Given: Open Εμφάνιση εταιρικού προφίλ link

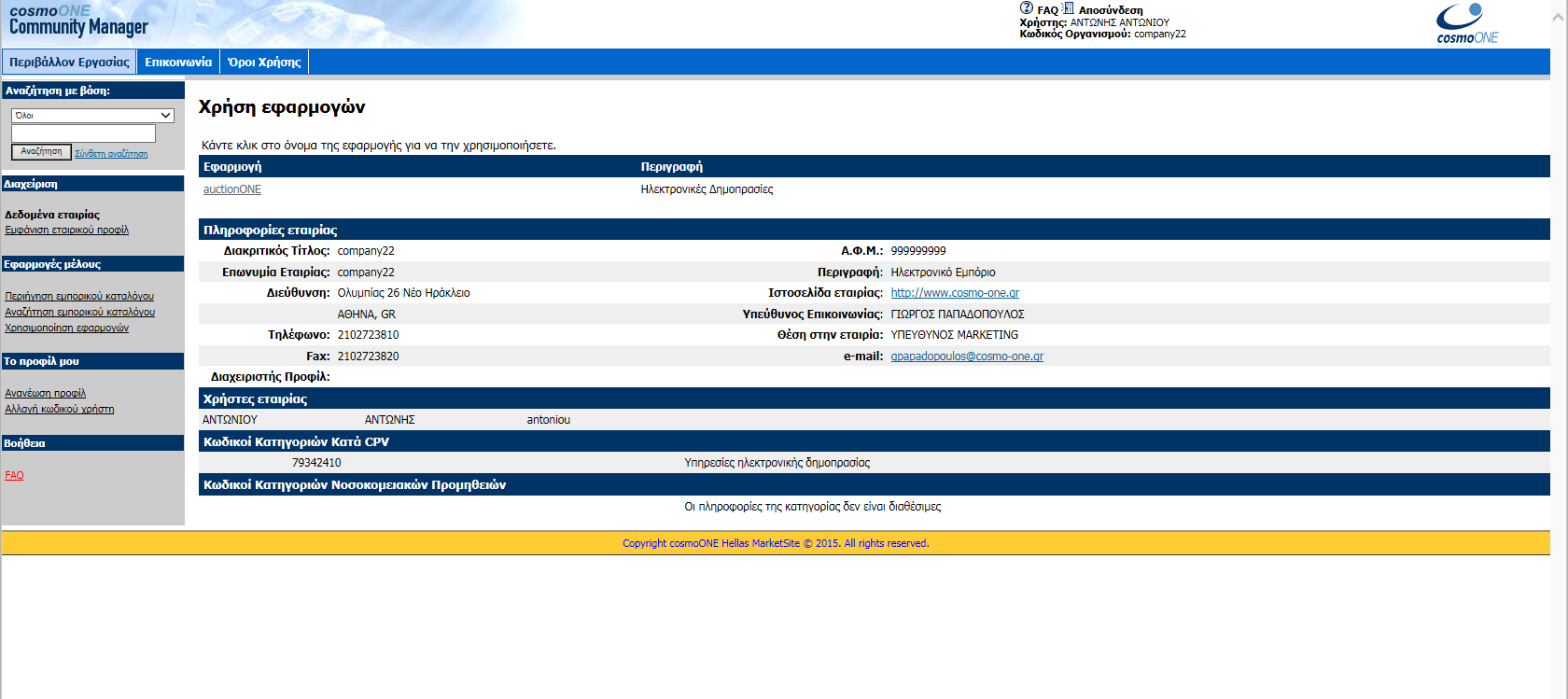Looking at the screenshot, I should [x=67, y=230].
